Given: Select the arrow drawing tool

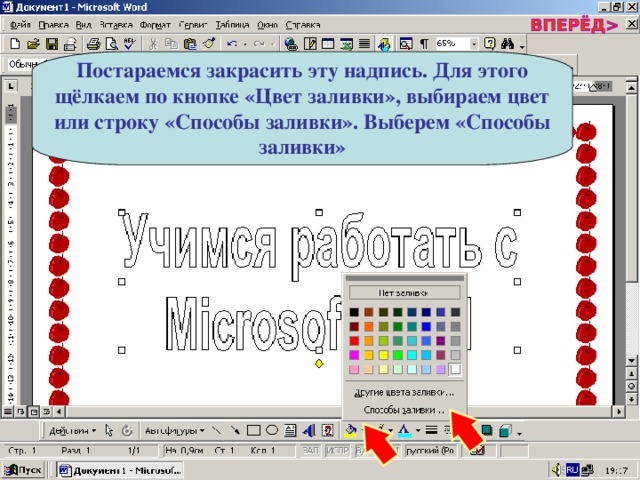Looking at the screenshot, I should [235, 431].
